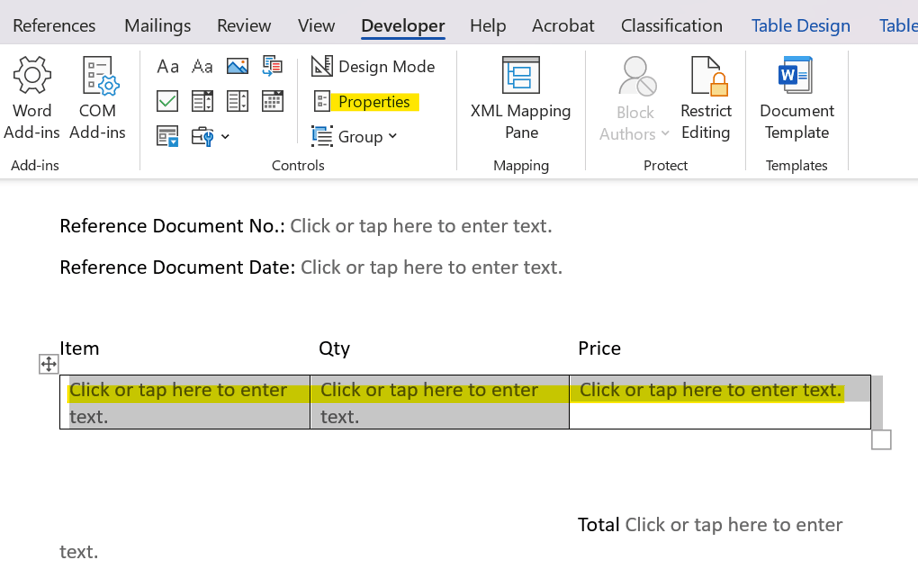Expand the Legacy Tools dropdown

point(210,136)
